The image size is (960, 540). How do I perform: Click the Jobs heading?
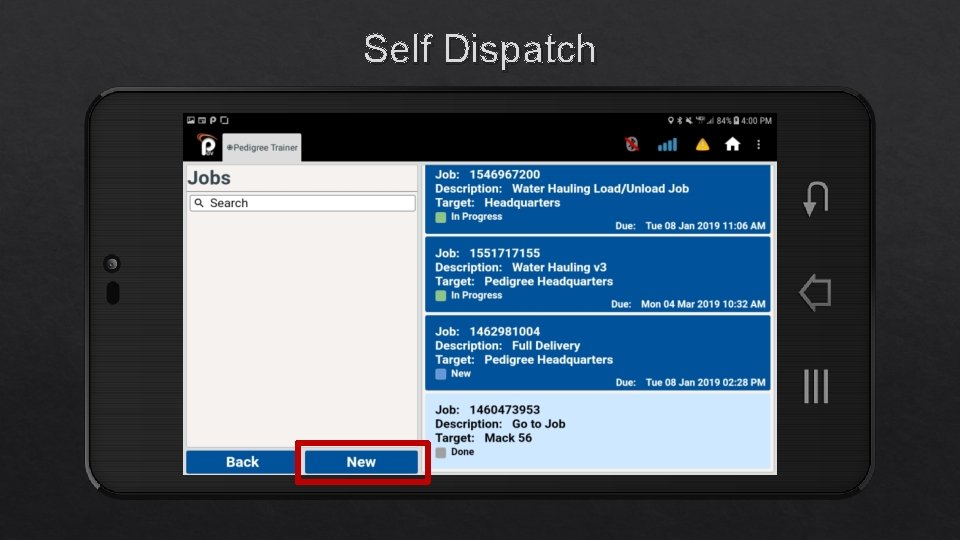point(209,178)
